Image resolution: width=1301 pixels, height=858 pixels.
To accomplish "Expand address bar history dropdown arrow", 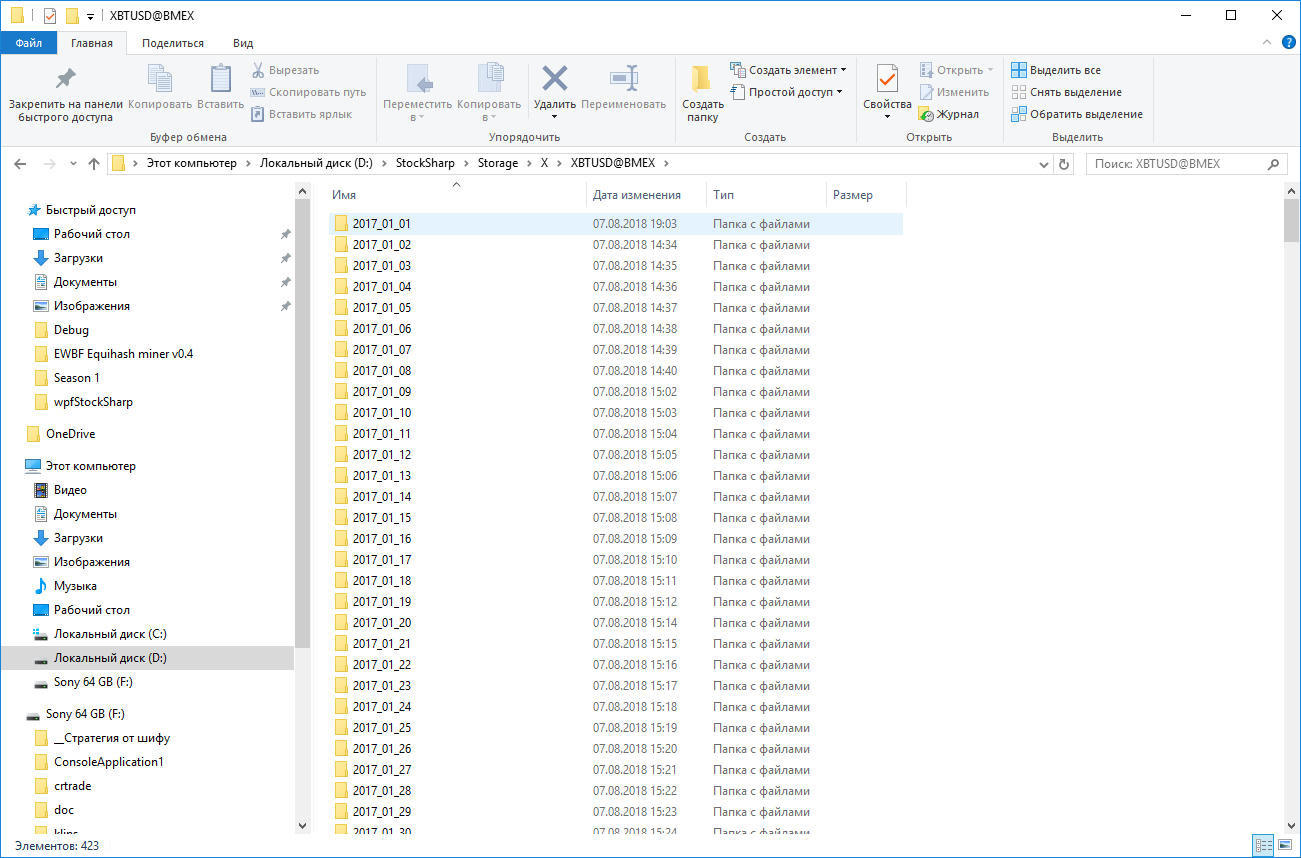I will click(x=1044, y=164).
